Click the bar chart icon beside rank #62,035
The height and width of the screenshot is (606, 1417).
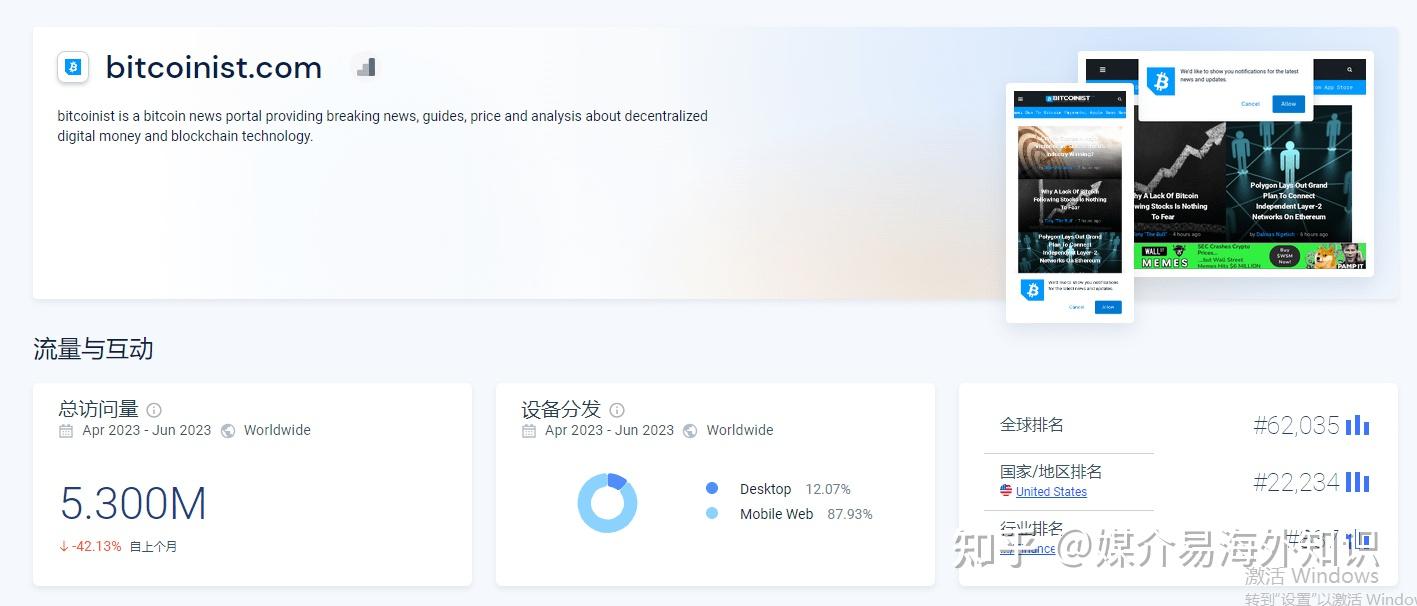(x=1358, y=425)
